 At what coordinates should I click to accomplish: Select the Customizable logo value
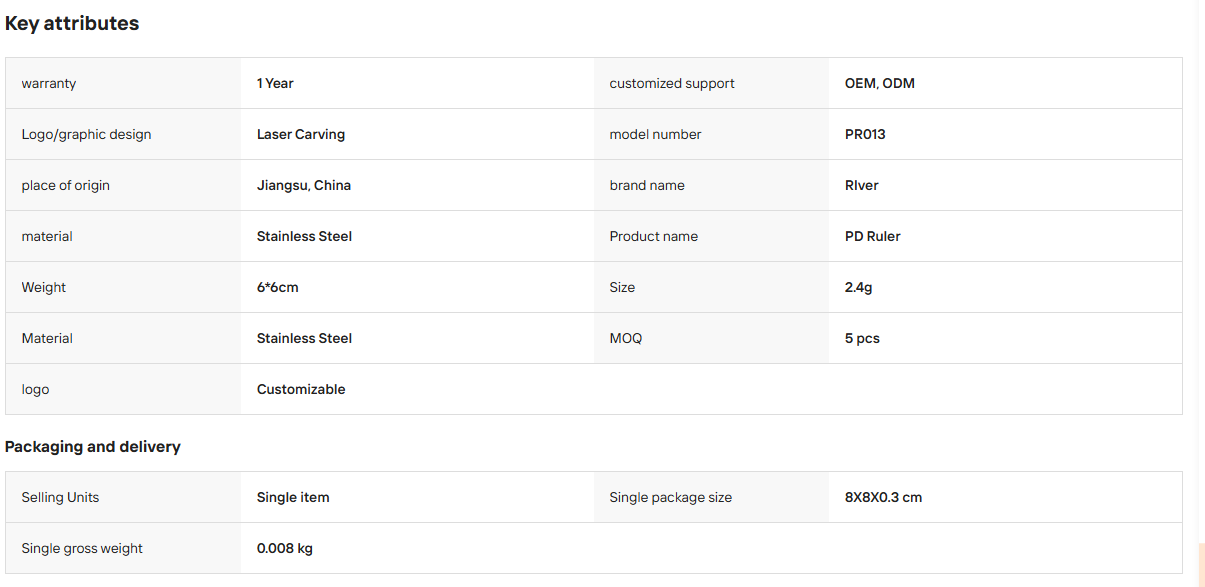click(x=301, y=389)
